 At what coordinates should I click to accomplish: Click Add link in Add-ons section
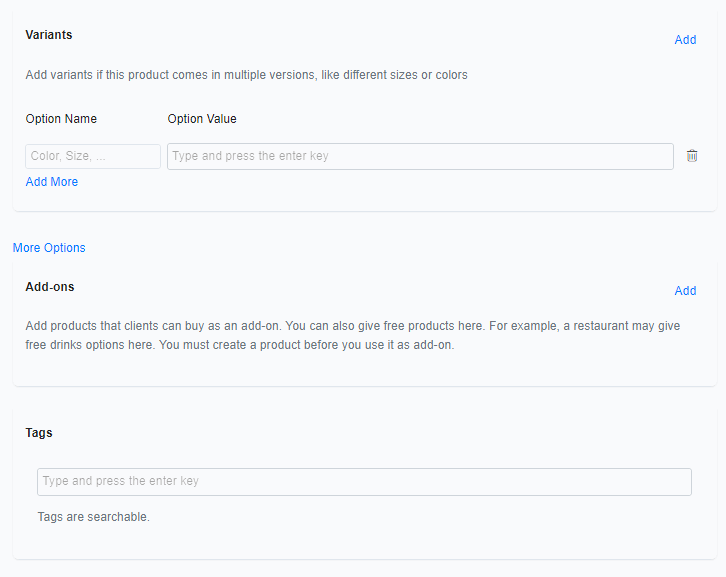pyautogui.click(x=685, y=291)
